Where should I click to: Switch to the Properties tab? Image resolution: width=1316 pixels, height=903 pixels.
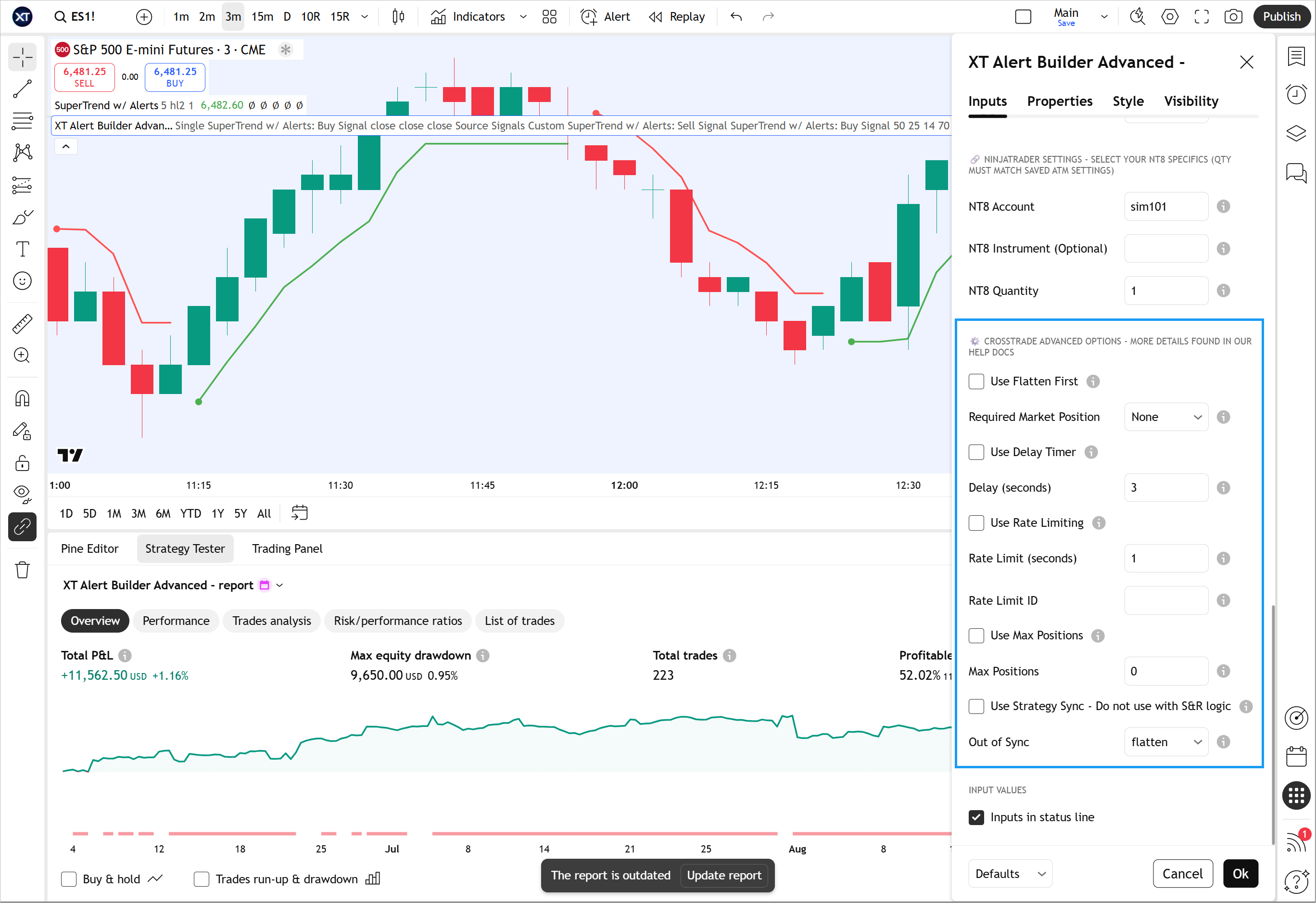coord(1060,101)
